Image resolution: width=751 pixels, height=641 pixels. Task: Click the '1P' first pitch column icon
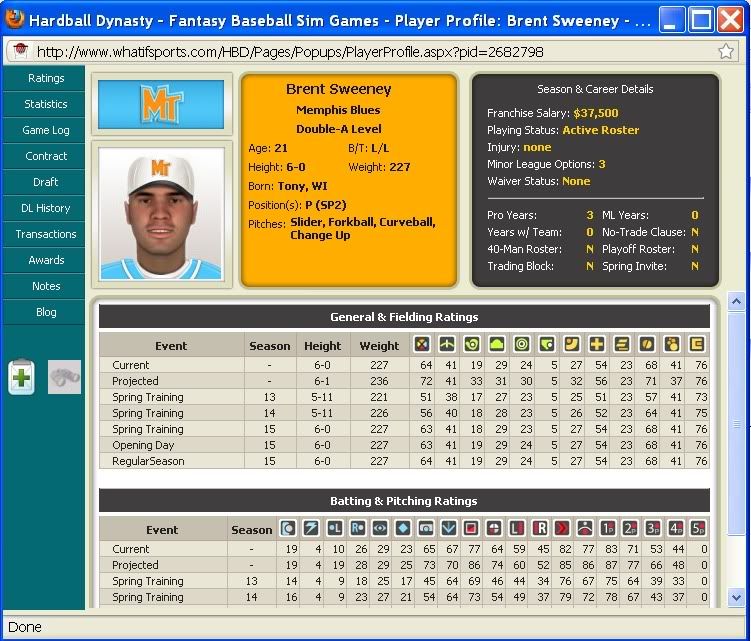608,529
